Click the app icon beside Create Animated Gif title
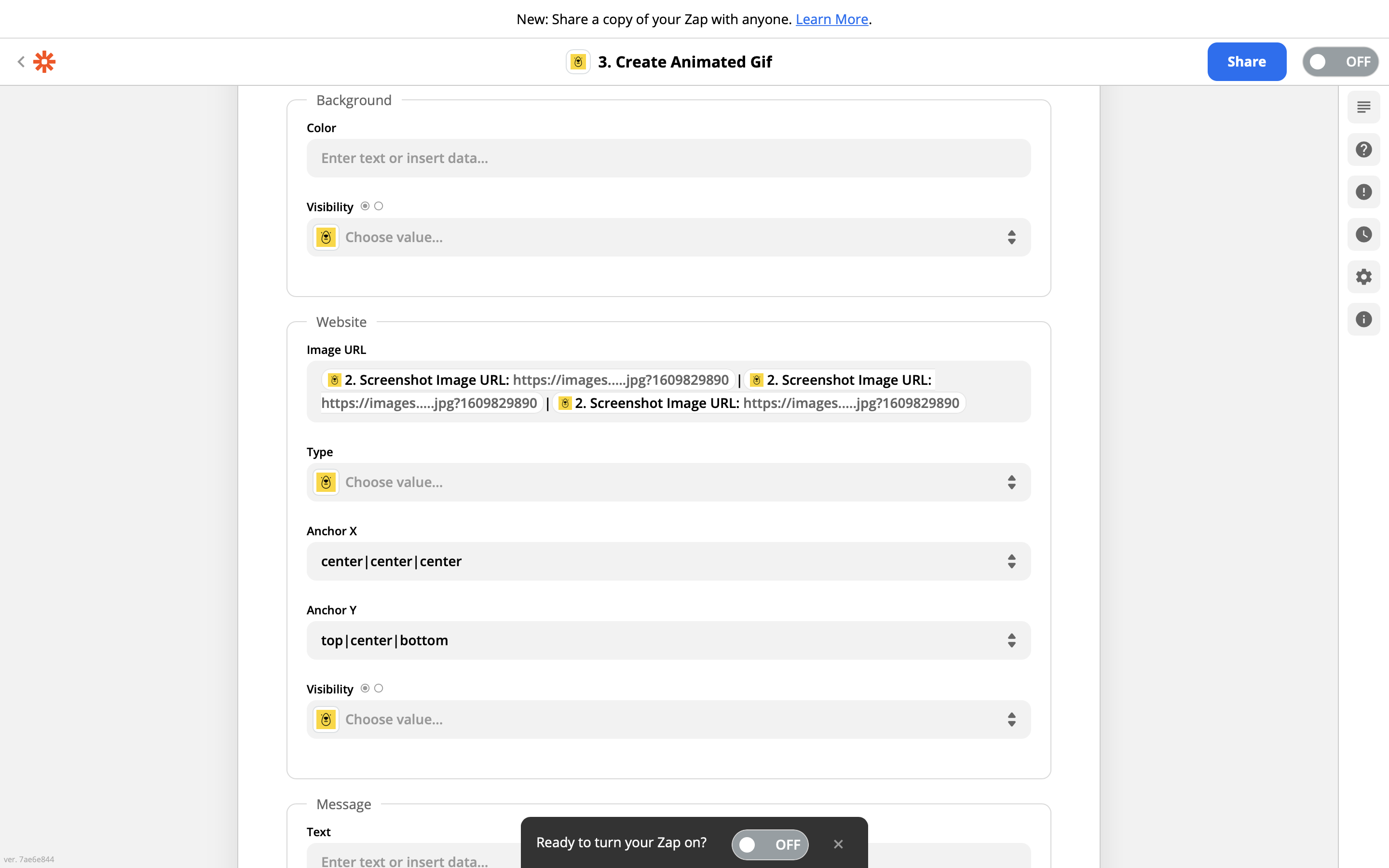This screenshot has height=868, width=1389. point(578,61)
